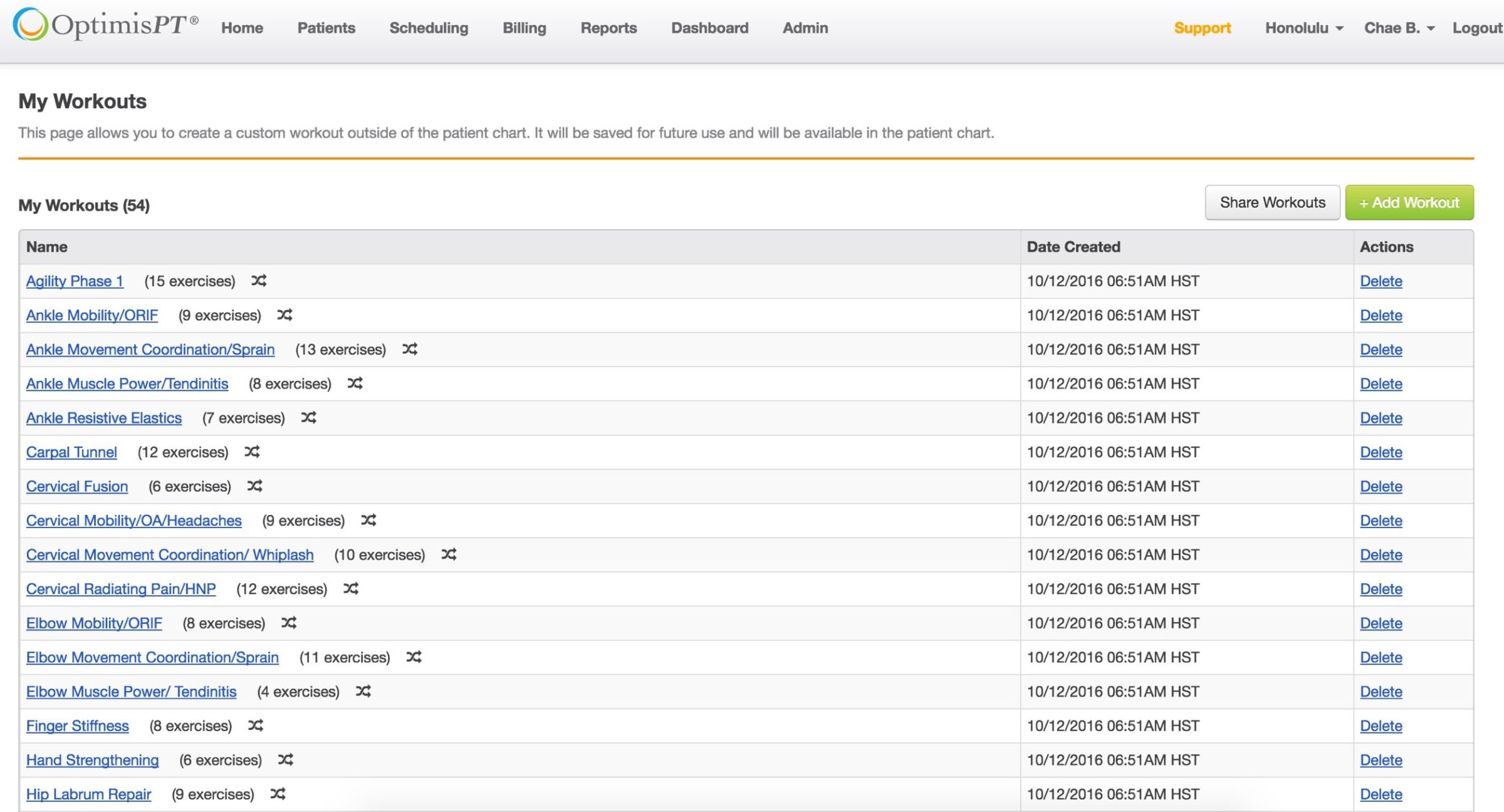Click shuffle icon beside Elbow Mobility/ORIF

pyautogui.click(x=289, y=623)
